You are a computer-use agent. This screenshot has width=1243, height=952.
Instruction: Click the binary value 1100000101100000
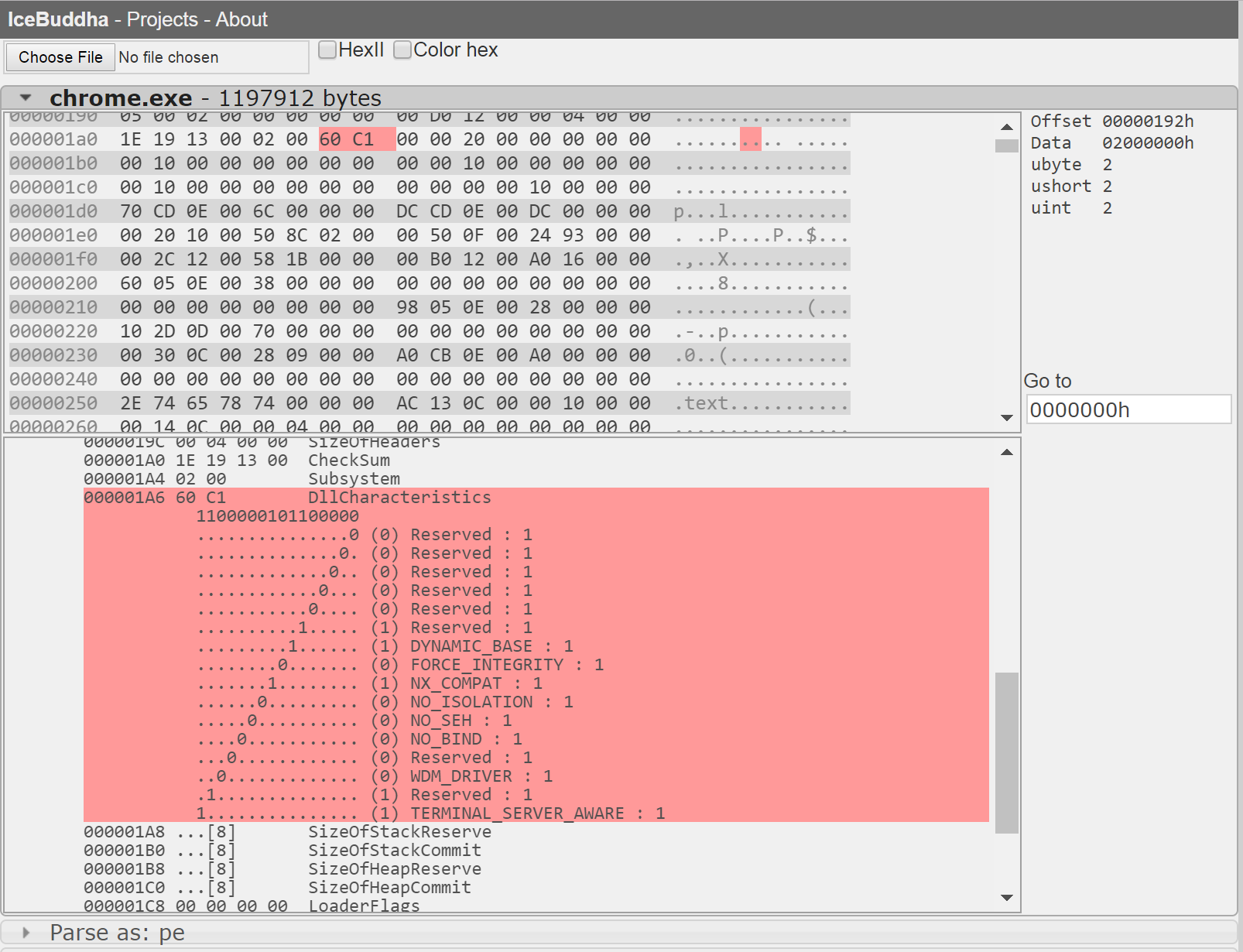click(277, 516)
